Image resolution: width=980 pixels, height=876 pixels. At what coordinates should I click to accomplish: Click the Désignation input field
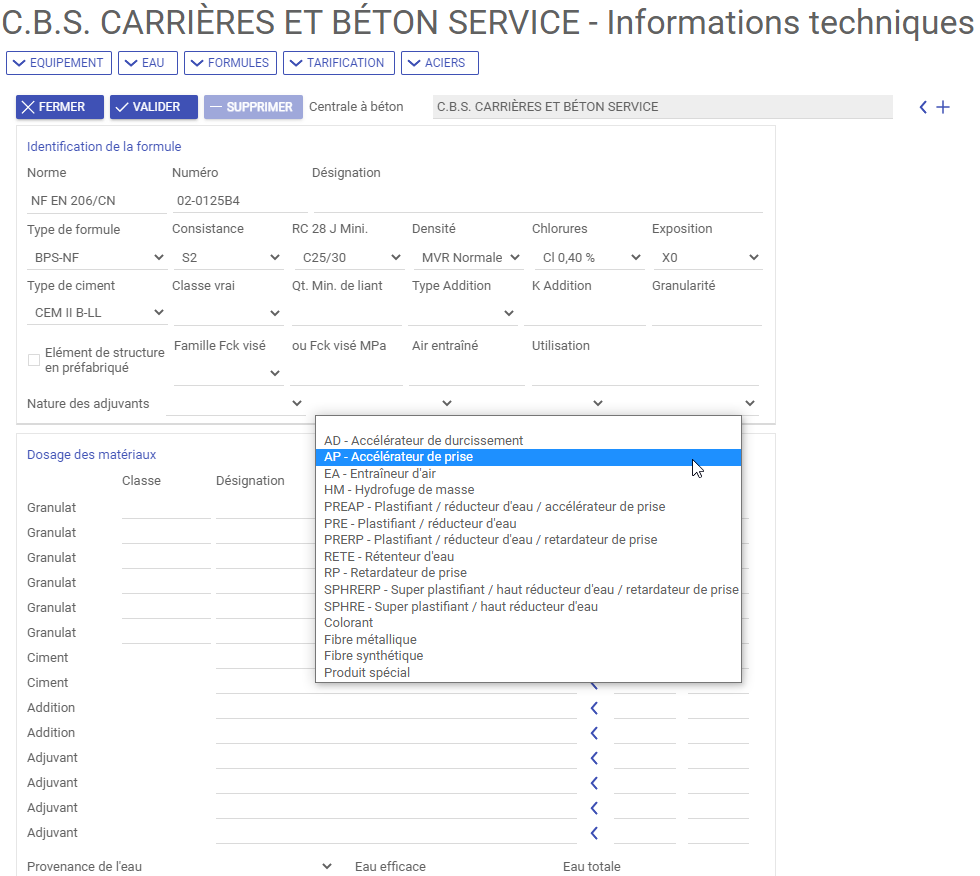538,201
